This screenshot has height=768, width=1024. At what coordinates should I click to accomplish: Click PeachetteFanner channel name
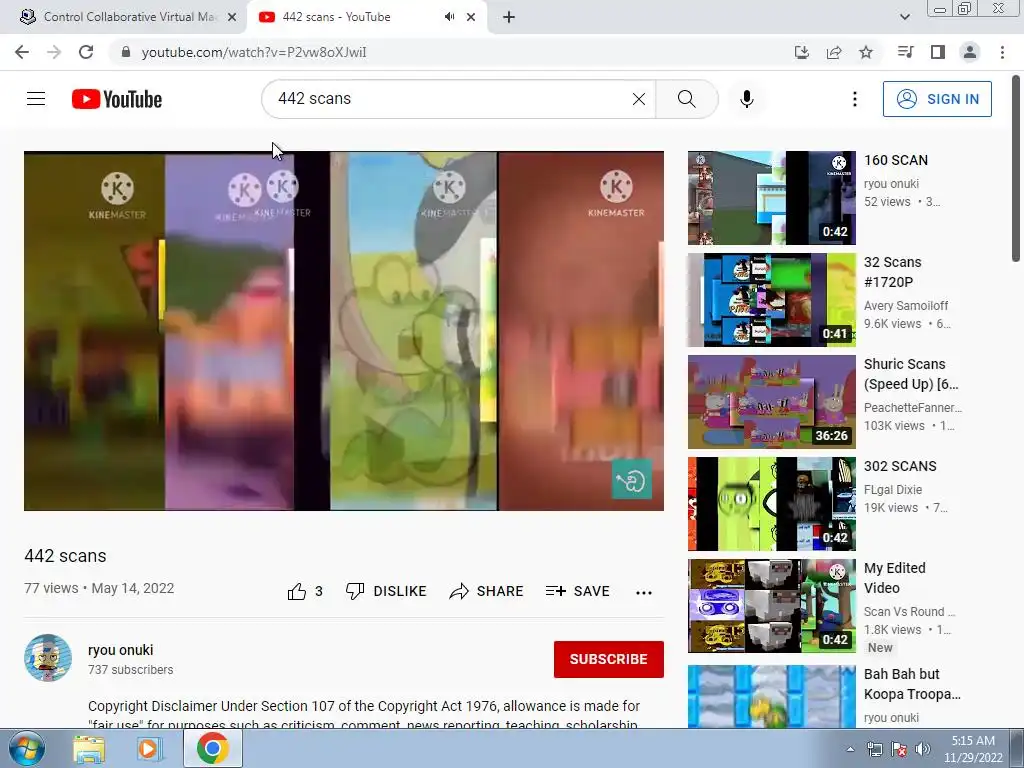click(x=912, y=408)
